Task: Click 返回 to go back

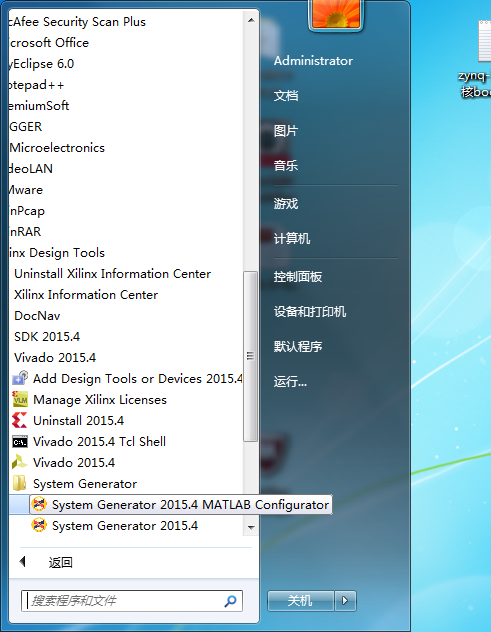Action: [x=60, y=562]
